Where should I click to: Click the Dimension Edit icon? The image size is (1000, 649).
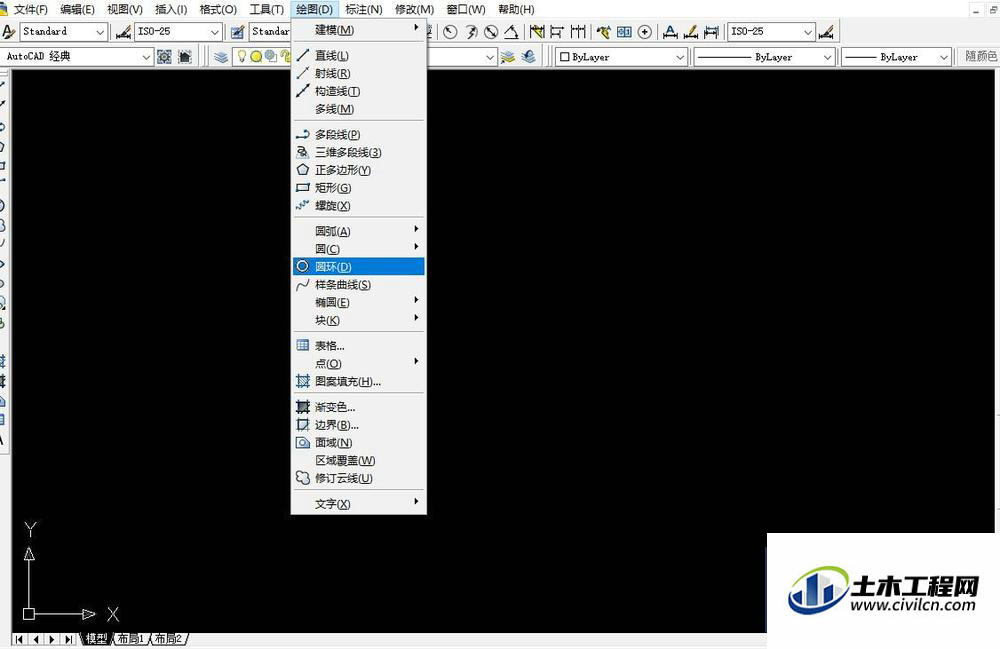(670, 32)
